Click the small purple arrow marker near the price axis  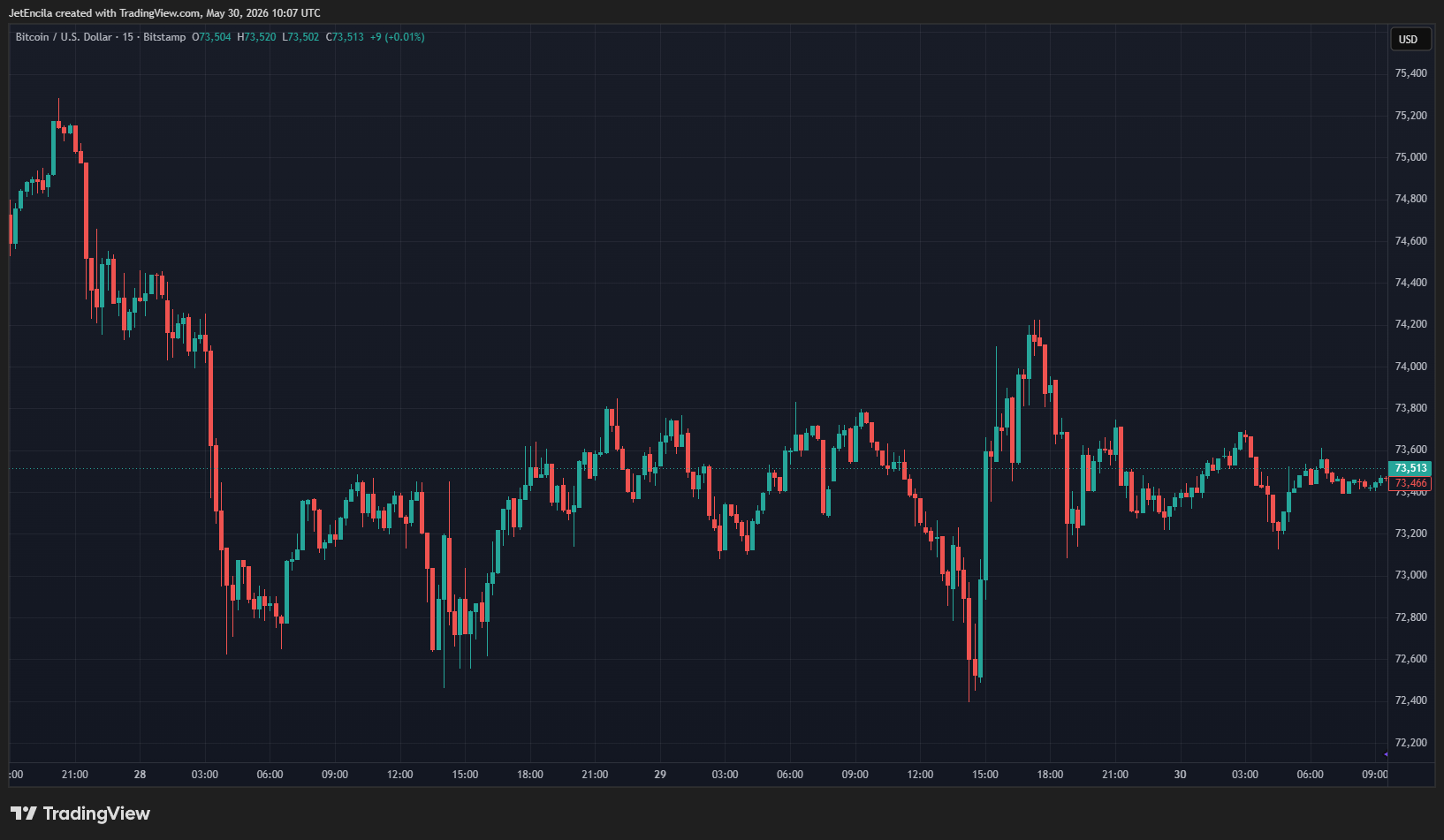(x=1386, y=754)
